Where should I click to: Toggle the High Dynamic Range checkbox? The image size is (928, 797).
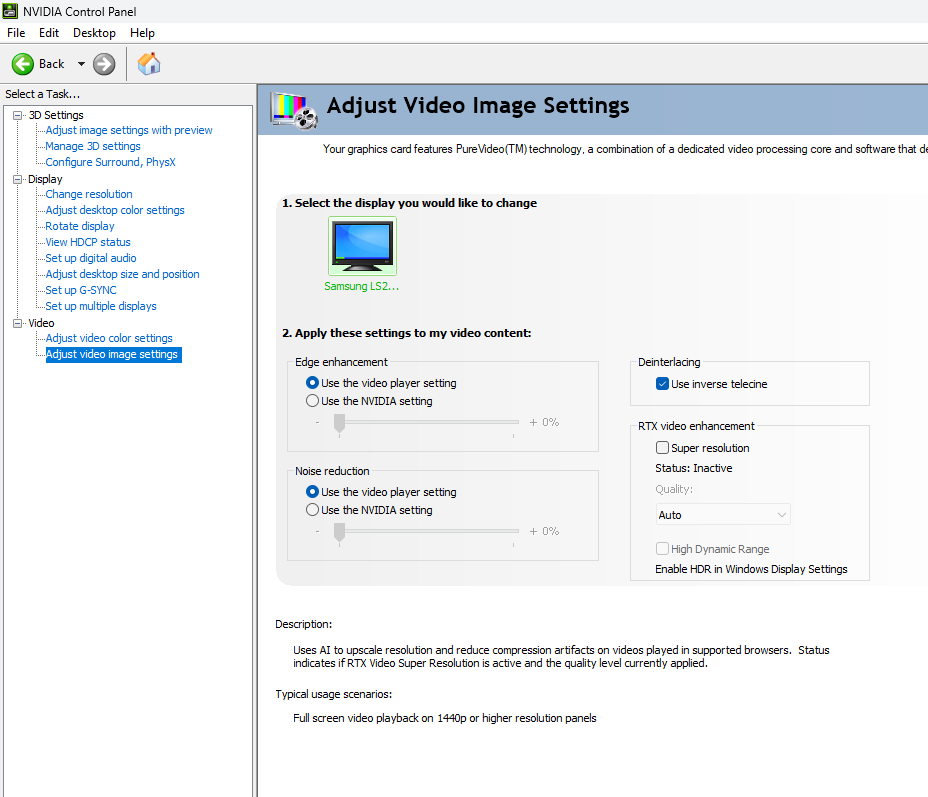(x=662, y=549)
